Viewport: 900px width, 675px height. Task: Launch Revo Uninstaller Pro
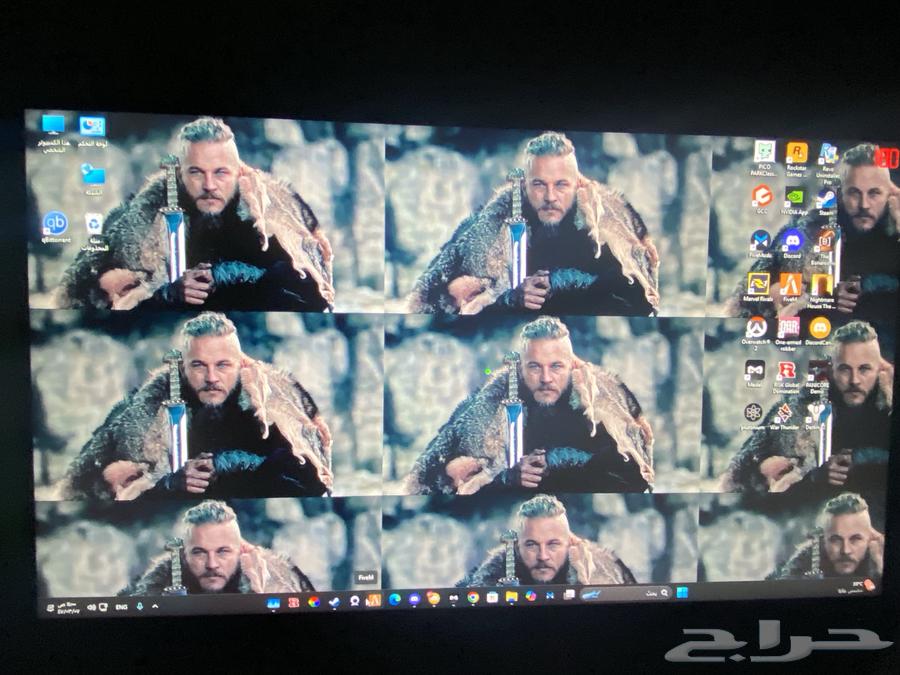click(828, 154)
